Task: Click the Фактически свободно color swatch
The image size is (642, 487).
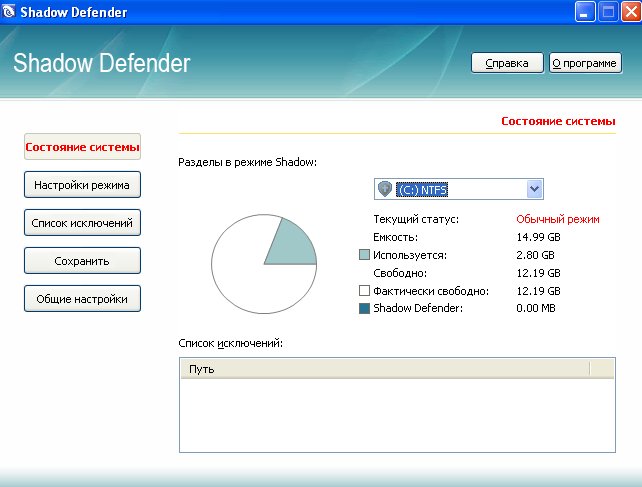Action: pos(364,291)
